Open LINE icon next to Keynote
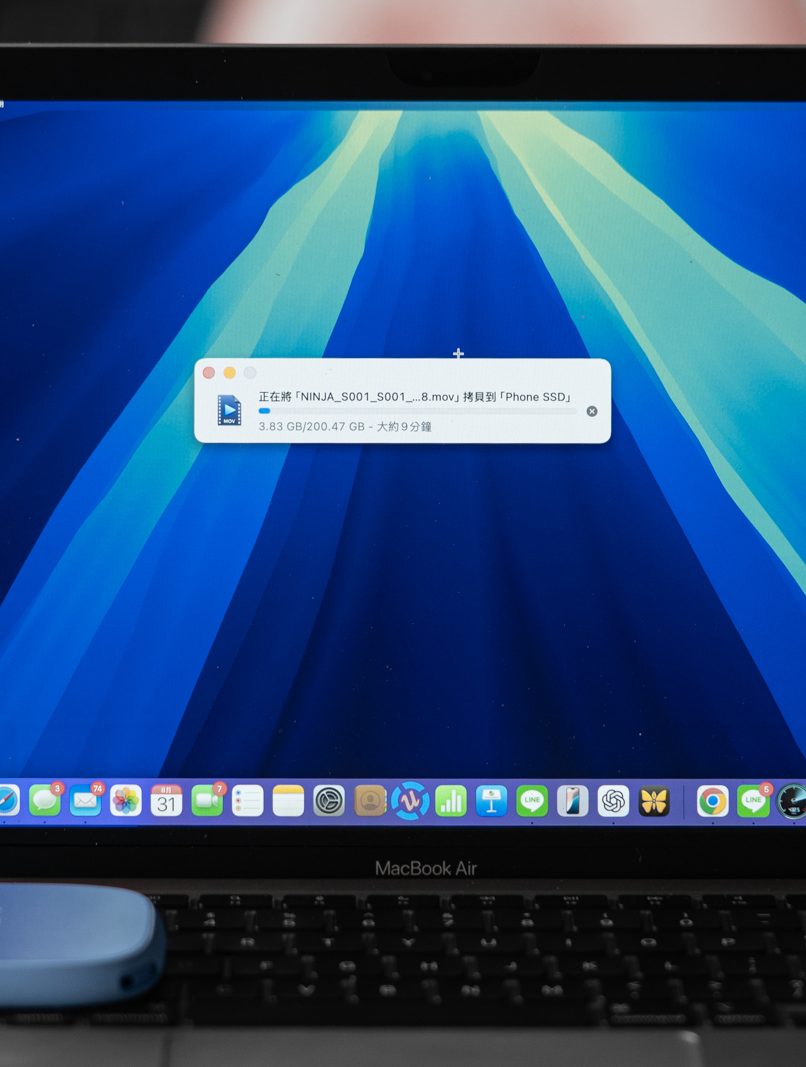 click(532, 800)
